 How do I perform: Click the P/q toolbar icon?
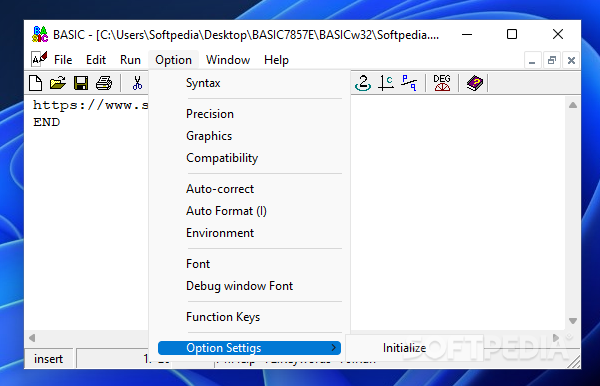coord(409,83)
